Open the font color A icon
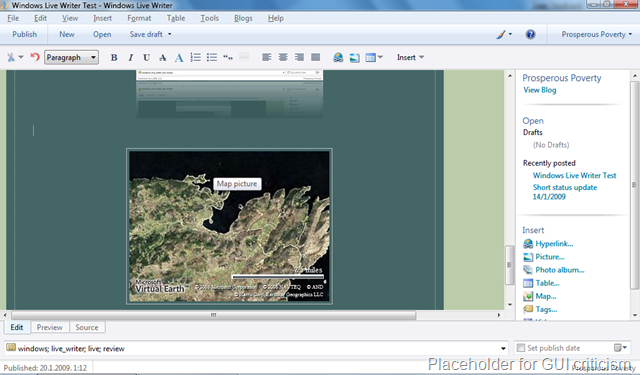The height and width of the screenshot is (375, 640). [179, 58]
